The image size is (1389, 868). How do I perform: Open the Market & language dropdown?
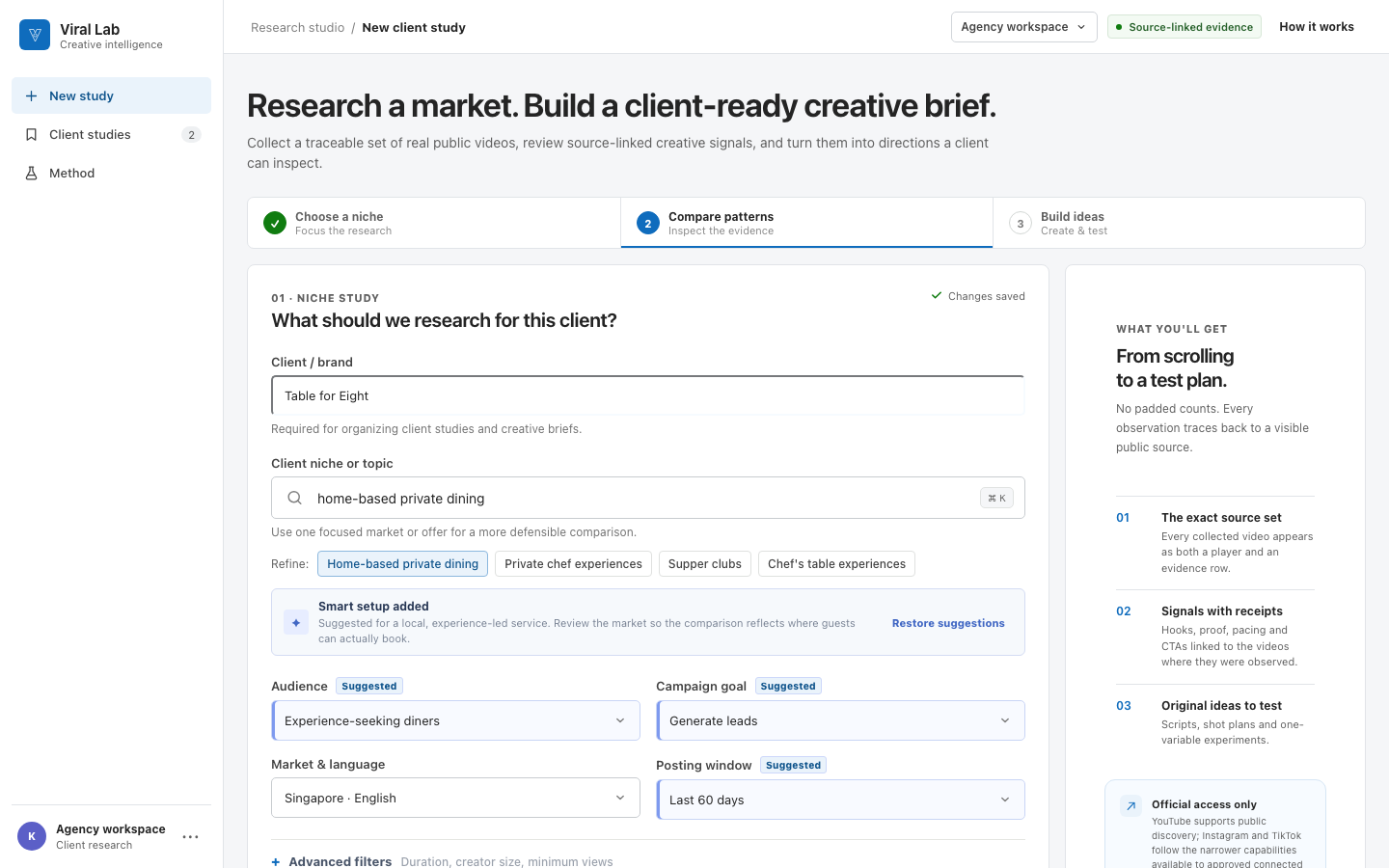[x=455, y=798]
